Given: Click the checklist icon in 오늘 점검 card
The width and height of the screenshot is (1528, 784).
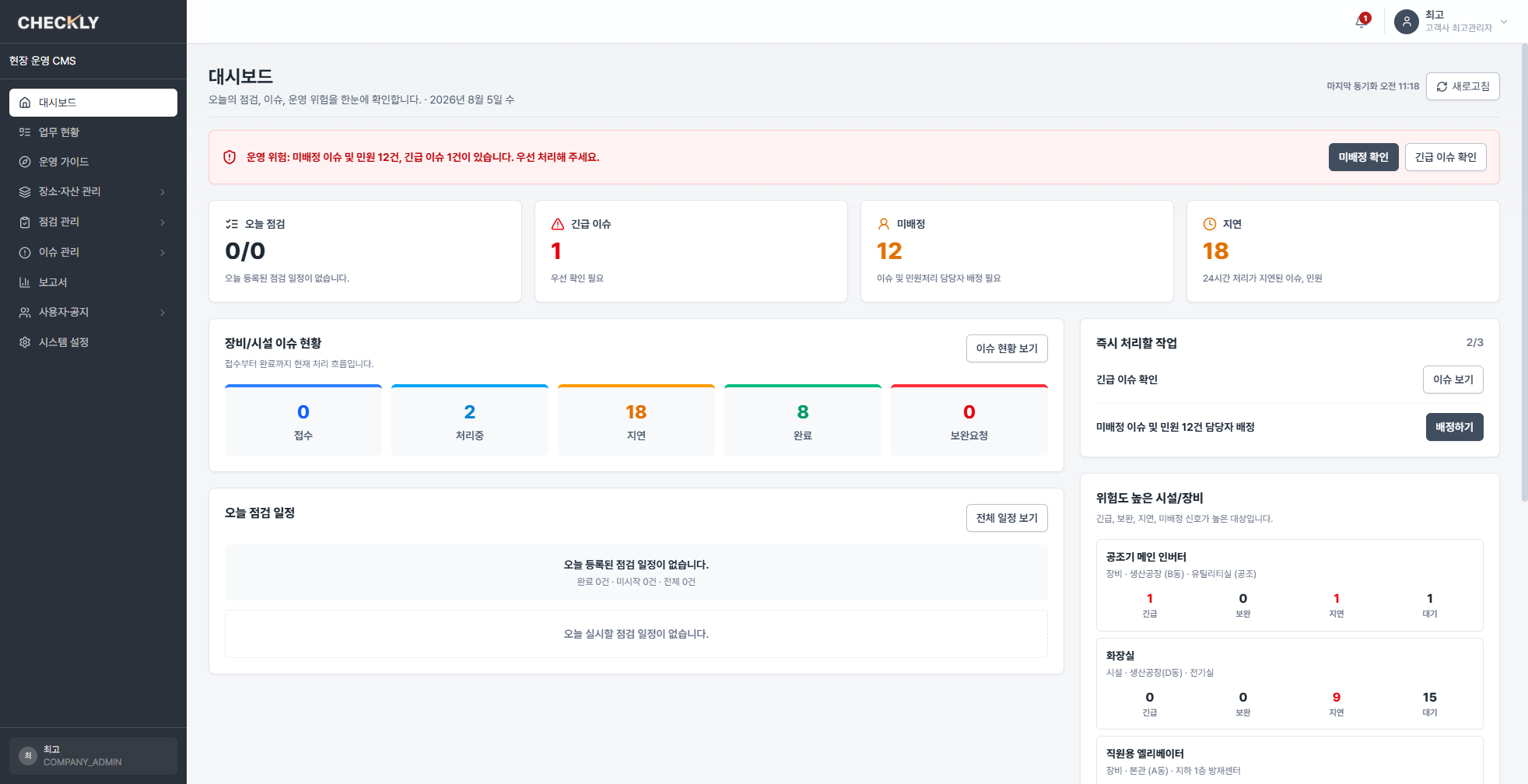Looking at the screenshot, I should click(232, 224).
